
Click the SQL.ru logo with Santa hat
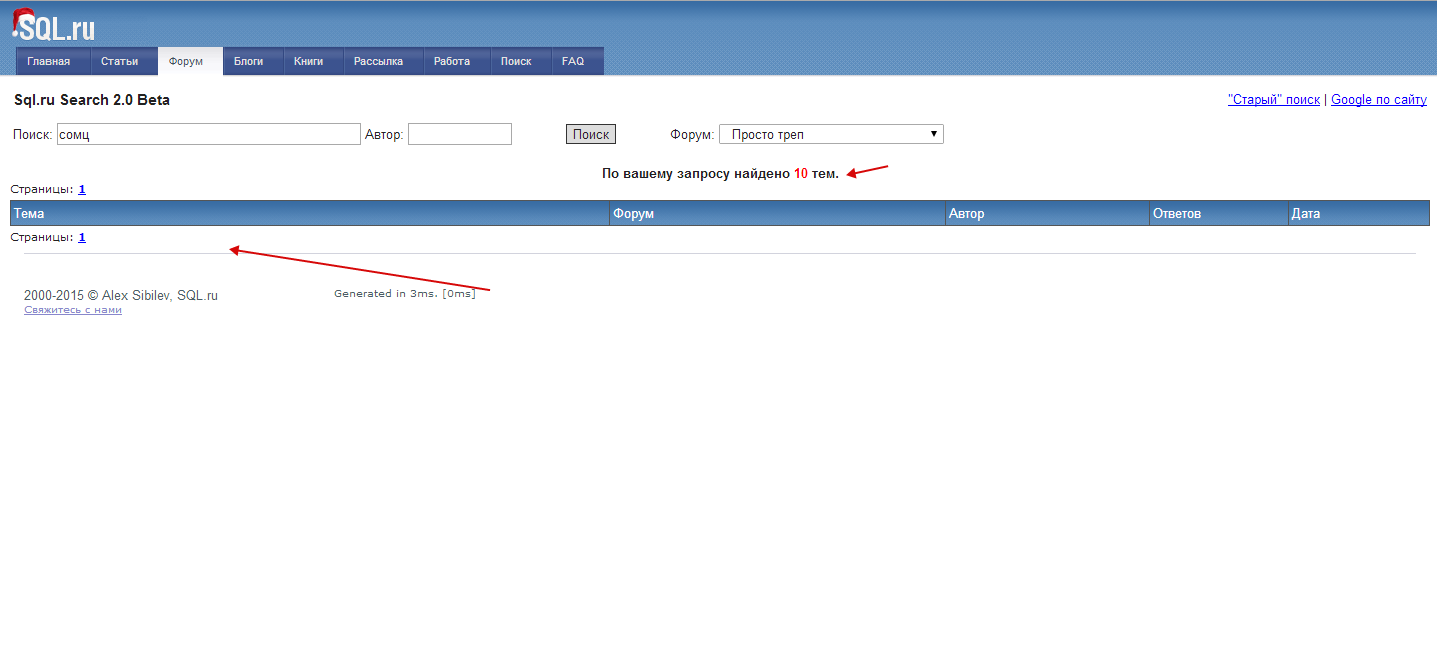point(54,25)
